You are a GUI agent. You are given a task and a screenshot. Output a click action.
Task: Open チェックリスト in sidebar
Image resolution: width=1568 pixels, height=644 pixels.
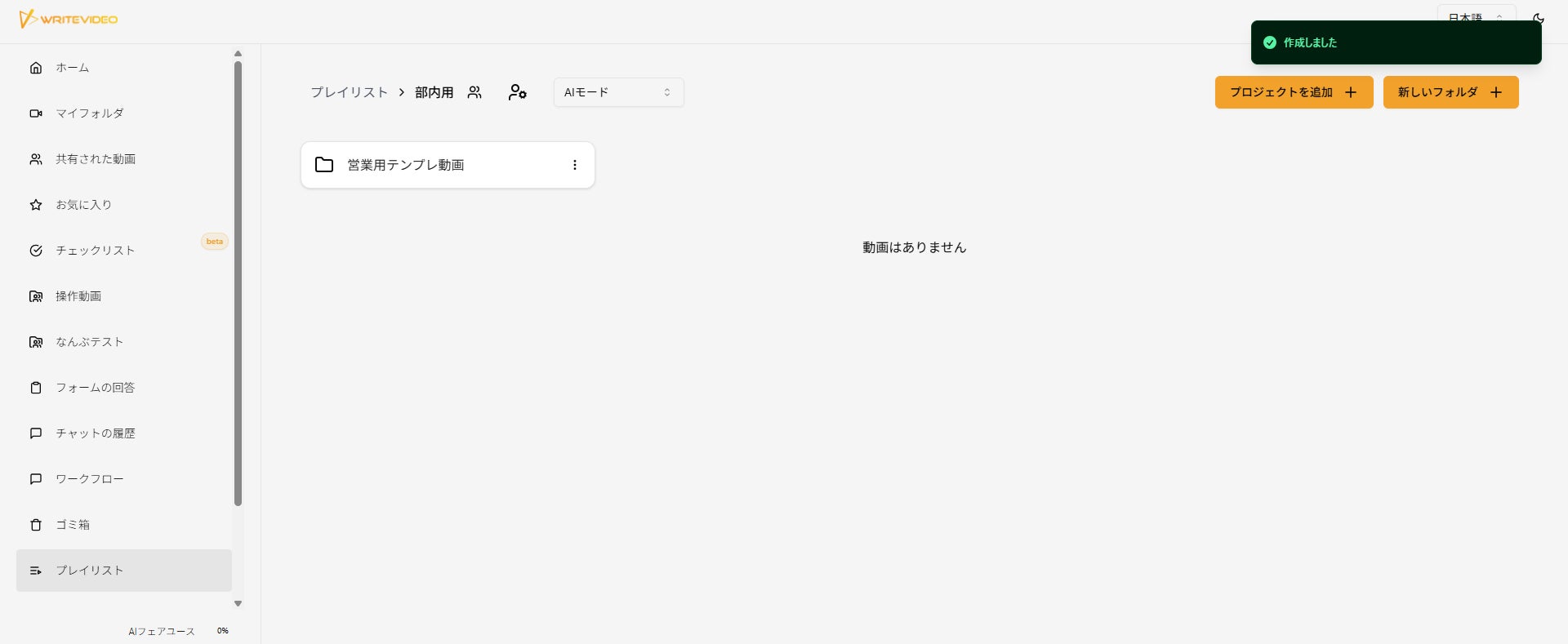124,251
